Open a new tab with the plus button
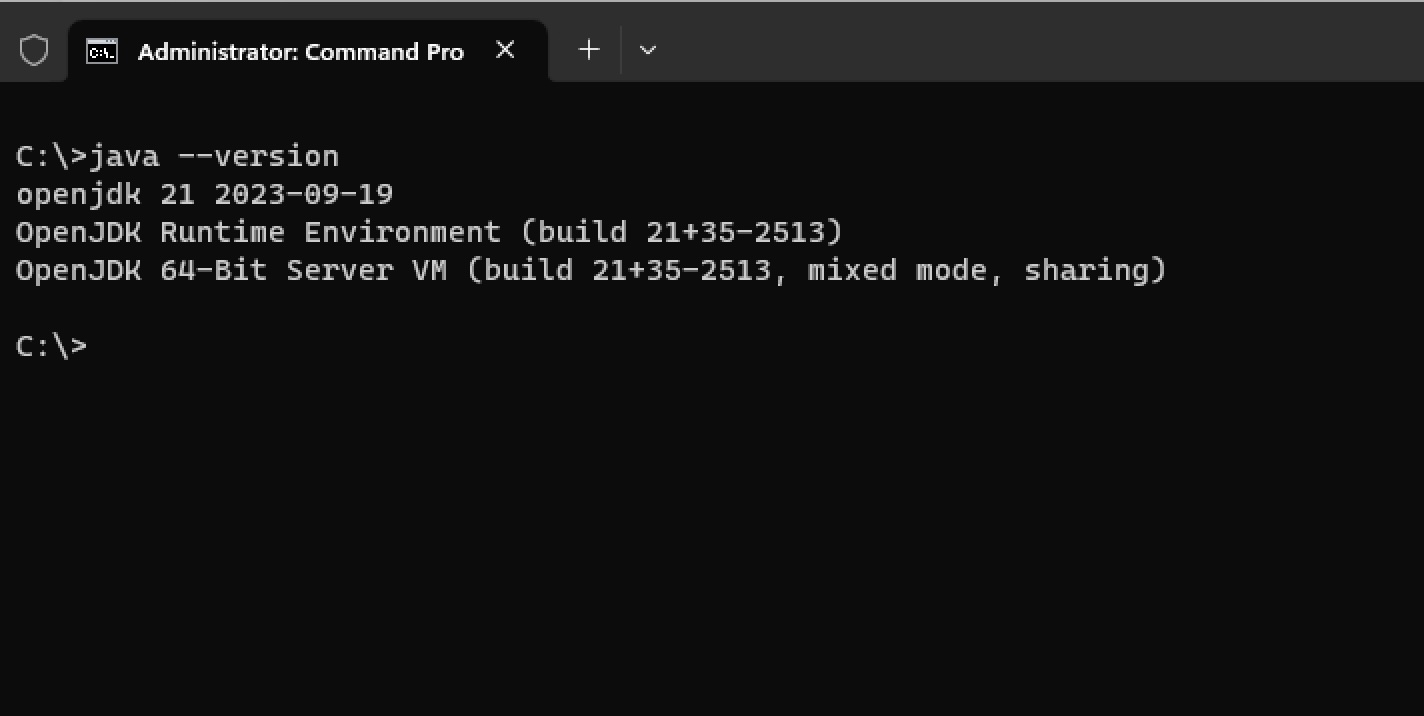The width and height of the screenshot is (1424, 716). [589, 49]
